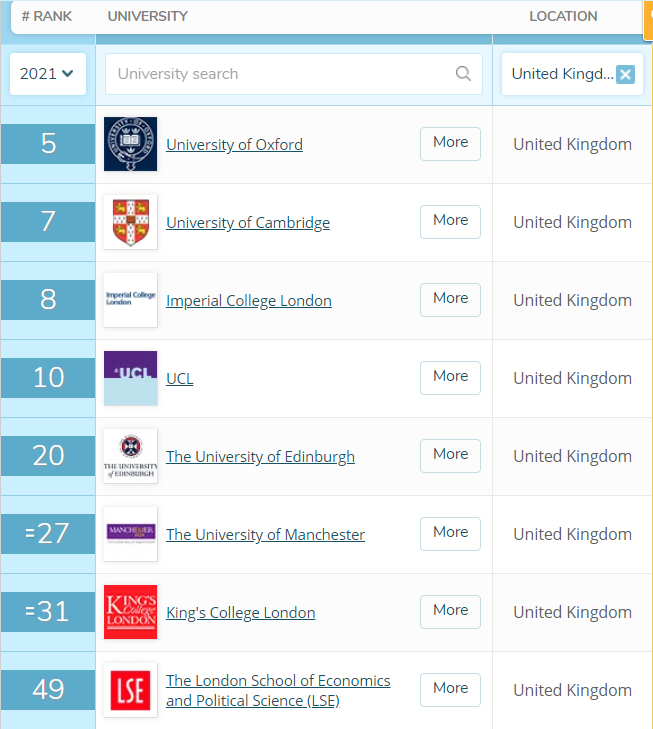Click the LOCATION column header
The width and height of the screenshot is (653, 729).
coord(563,16)
